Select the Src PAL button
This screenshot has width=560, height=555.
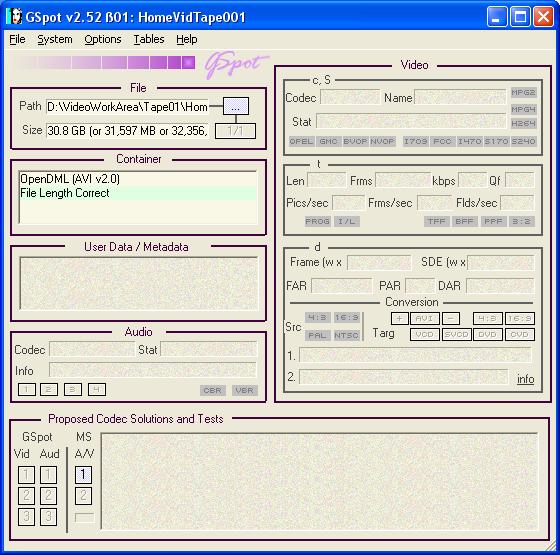318,335
